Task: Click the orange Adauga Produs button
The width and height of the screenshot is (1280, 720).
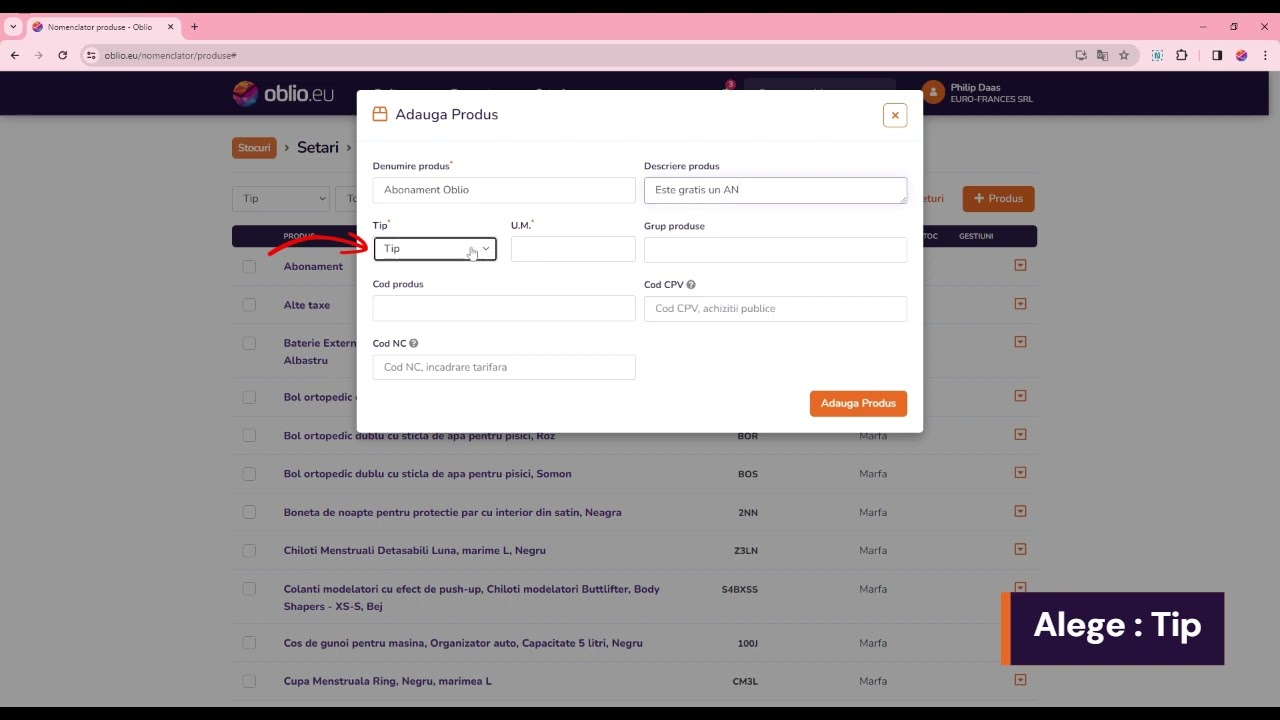Action: point(858,403)
